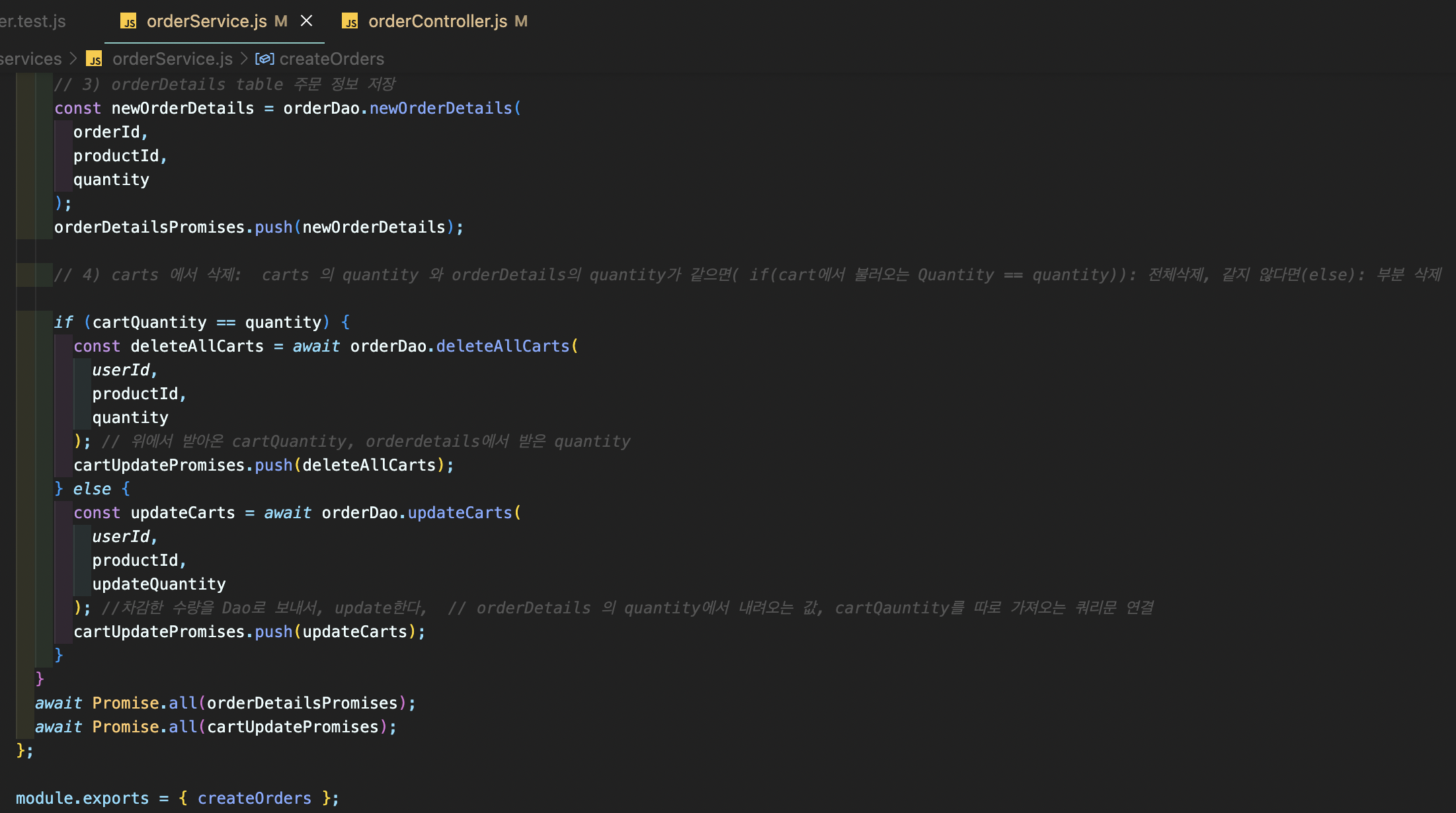Click updateQuantity argument in updateCarts call

(159, 584)
